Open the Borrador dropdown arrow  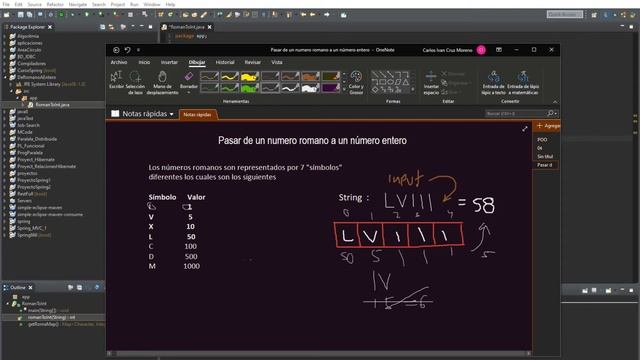pos(189,93)
